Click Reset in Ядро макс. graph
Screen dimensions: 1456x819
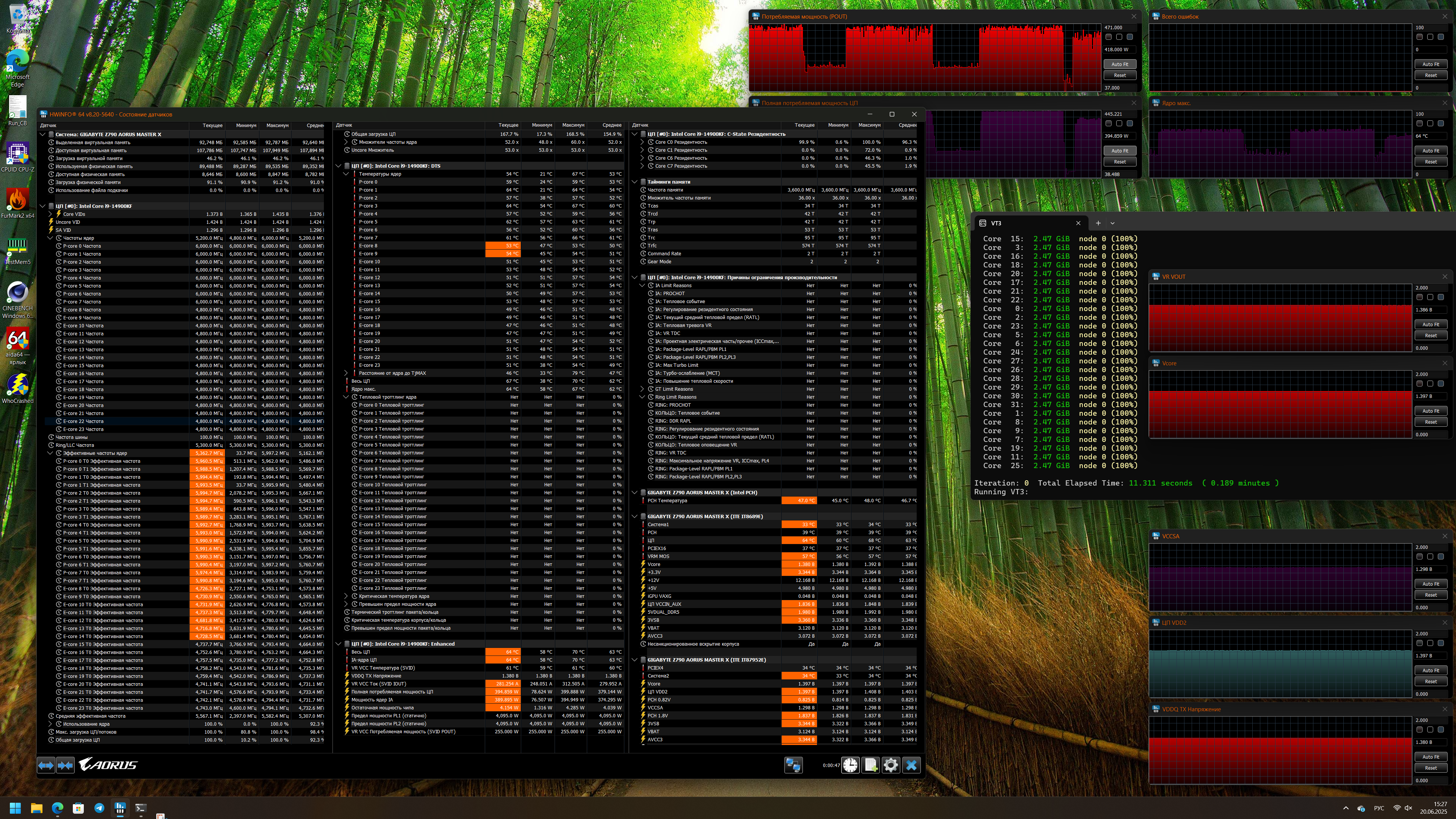pyautogui.click(x=1431, y=162)
